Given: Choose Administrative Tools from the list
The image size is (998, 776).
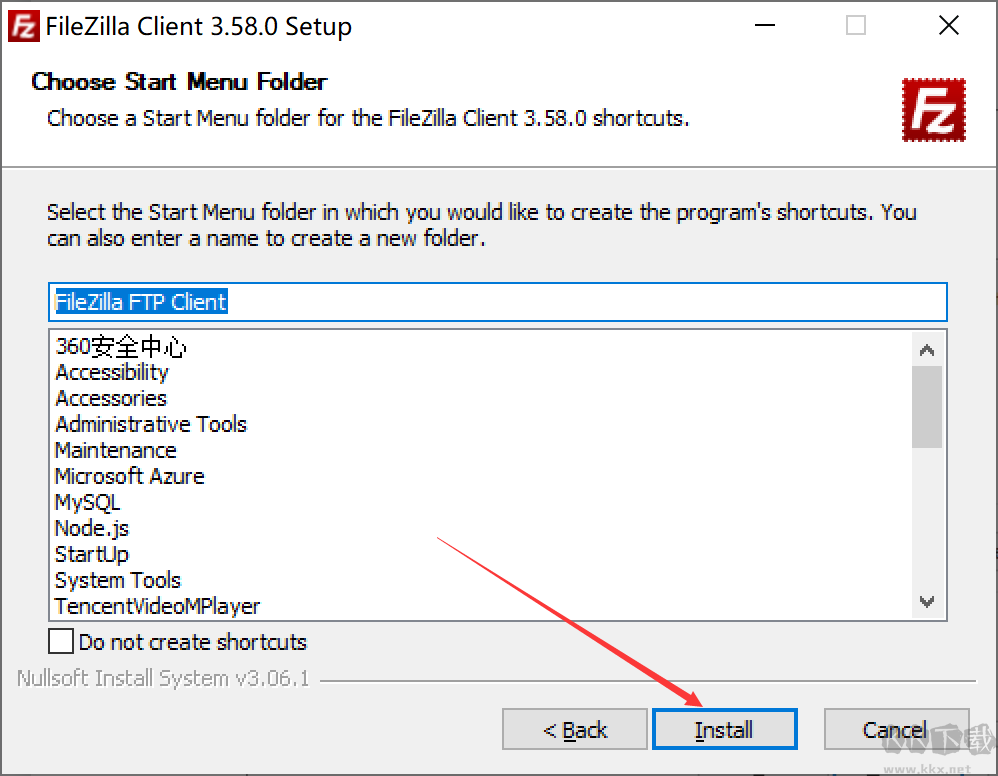Looking at the screenshot, I should click(x=151, y=425).
